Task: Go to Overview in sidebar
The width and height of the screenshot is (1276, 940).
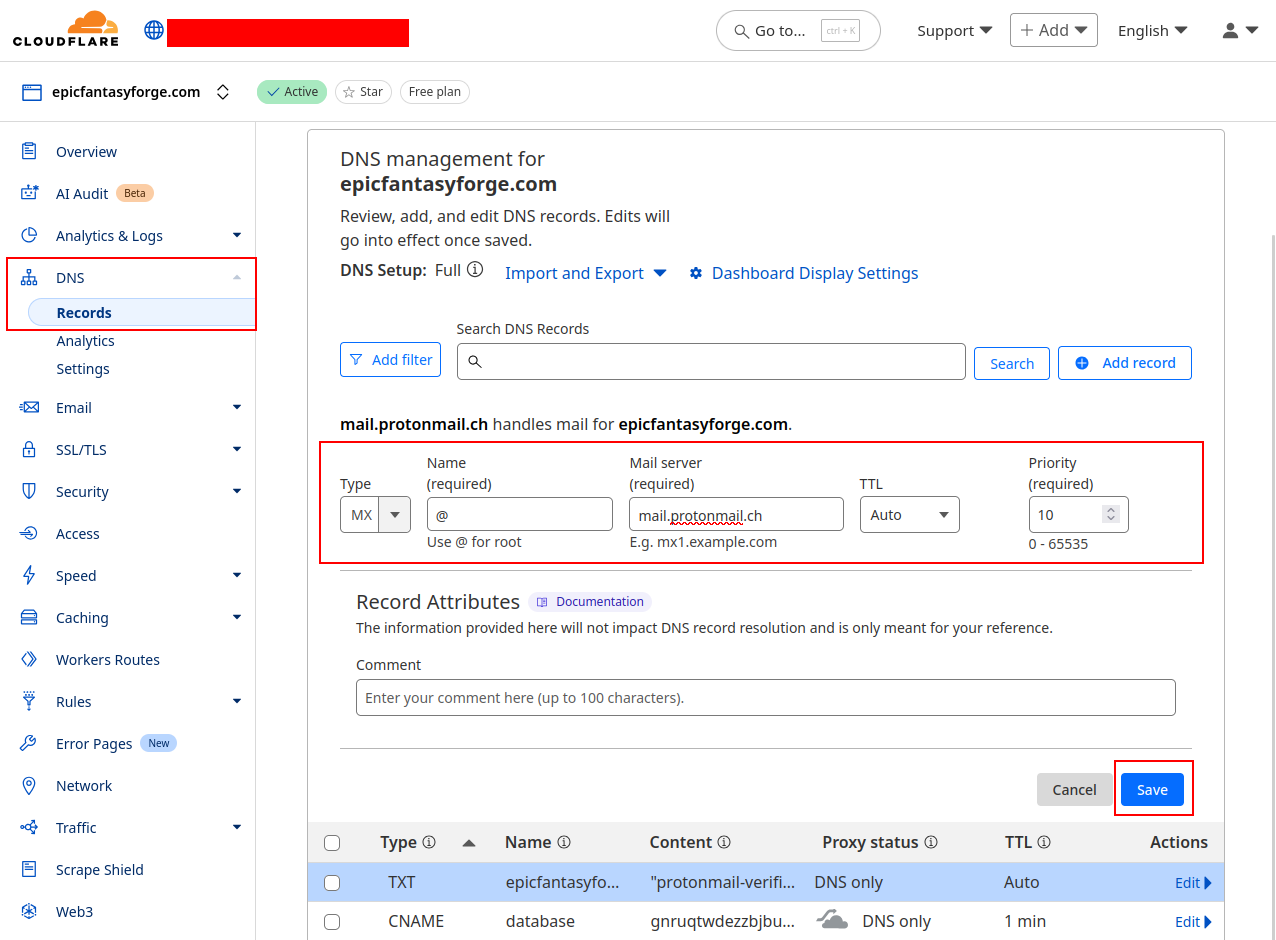Action: [86, 152]
